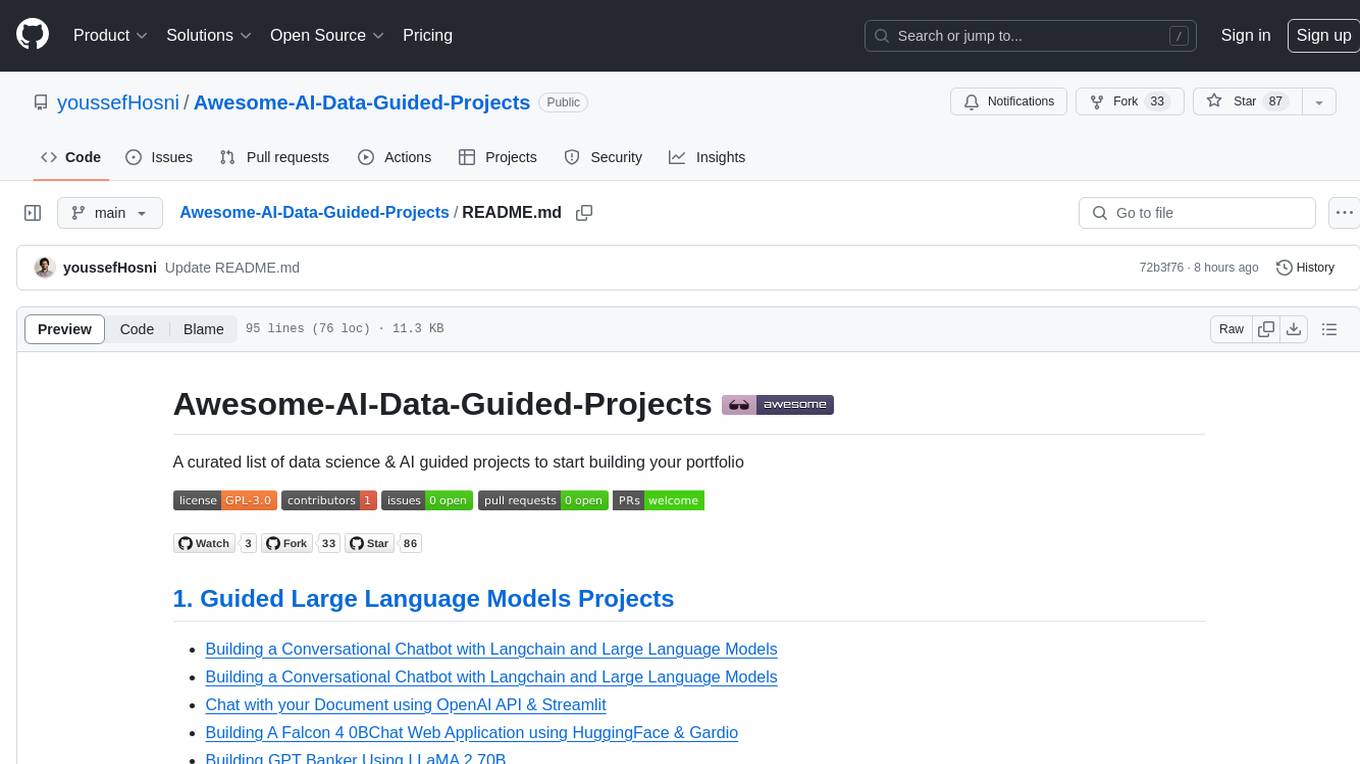Click the Sign in link

click(1245, 35)
